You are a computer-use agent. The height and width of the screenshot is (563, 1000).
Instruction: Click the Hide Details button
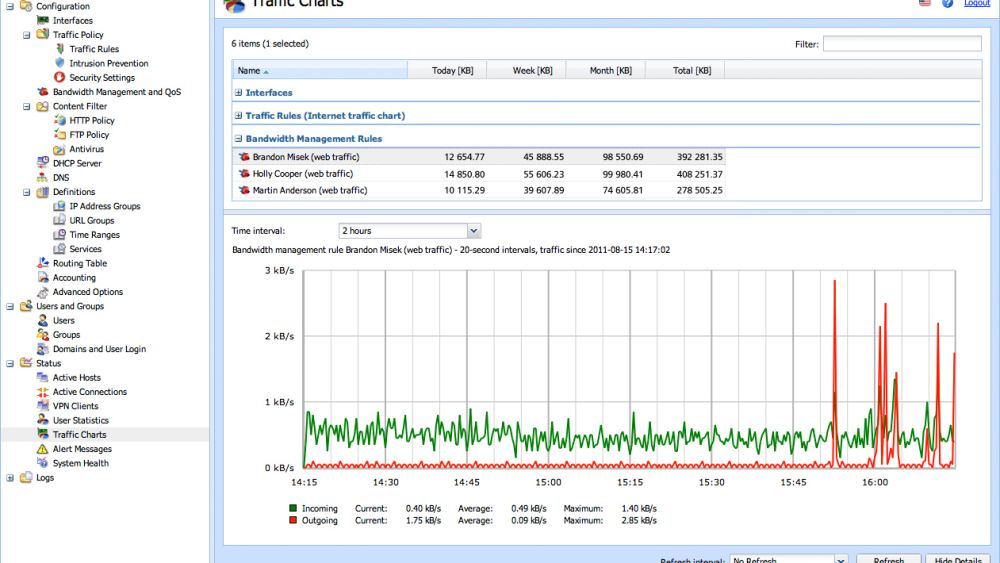coord(957,559)
